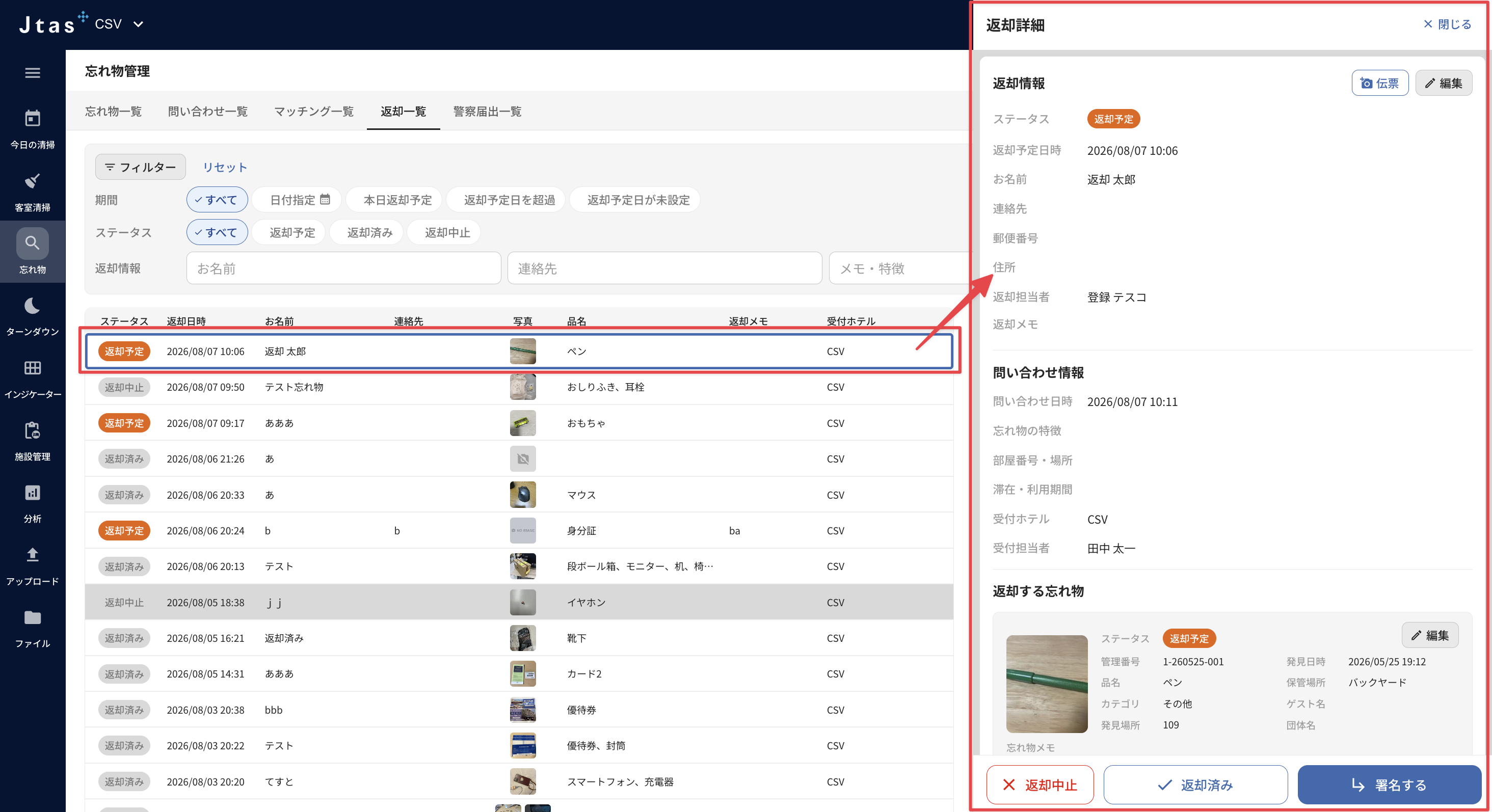
Task: Select row dated 2026/08/06 20:24
Action: point(519,530)
